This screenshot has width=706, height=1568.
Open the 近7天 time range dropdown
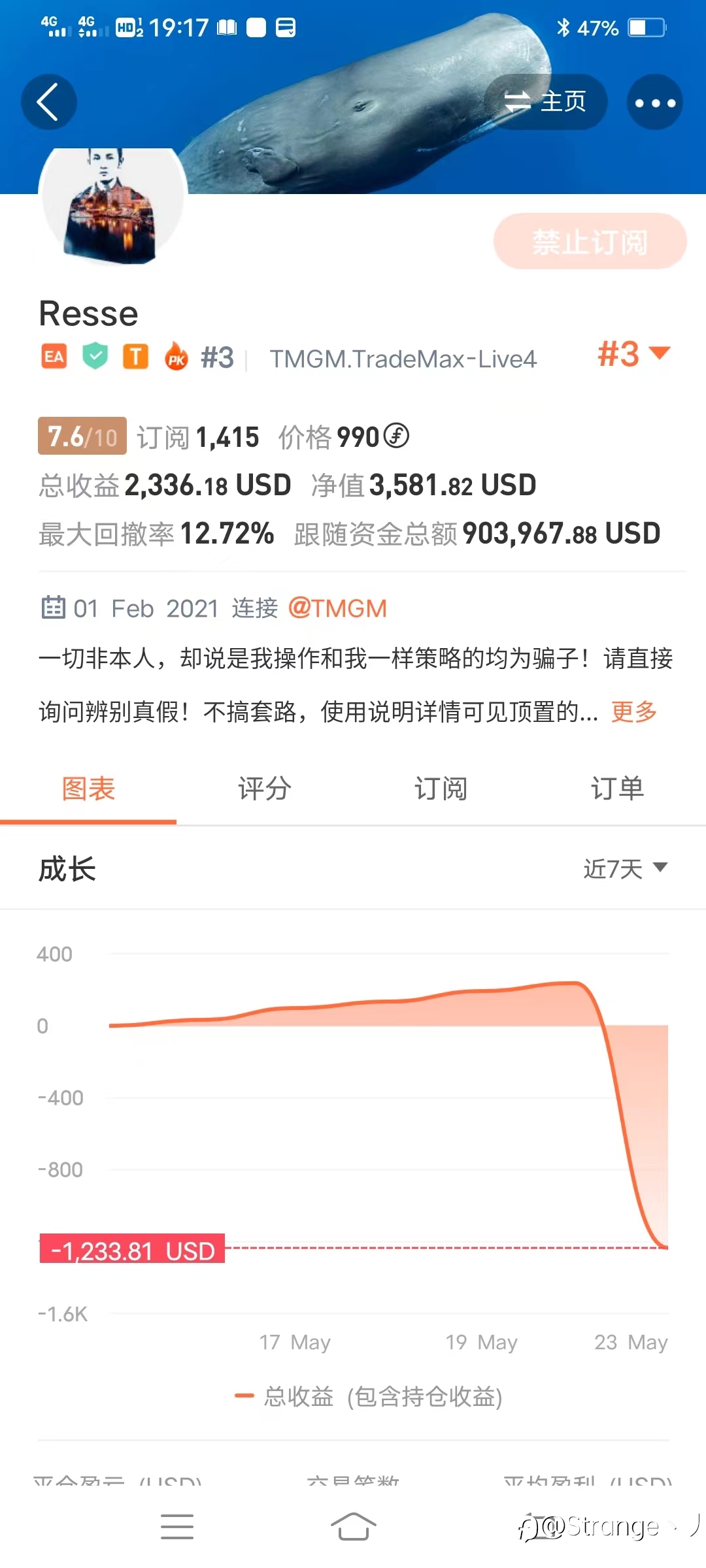(x=626, y=868)
